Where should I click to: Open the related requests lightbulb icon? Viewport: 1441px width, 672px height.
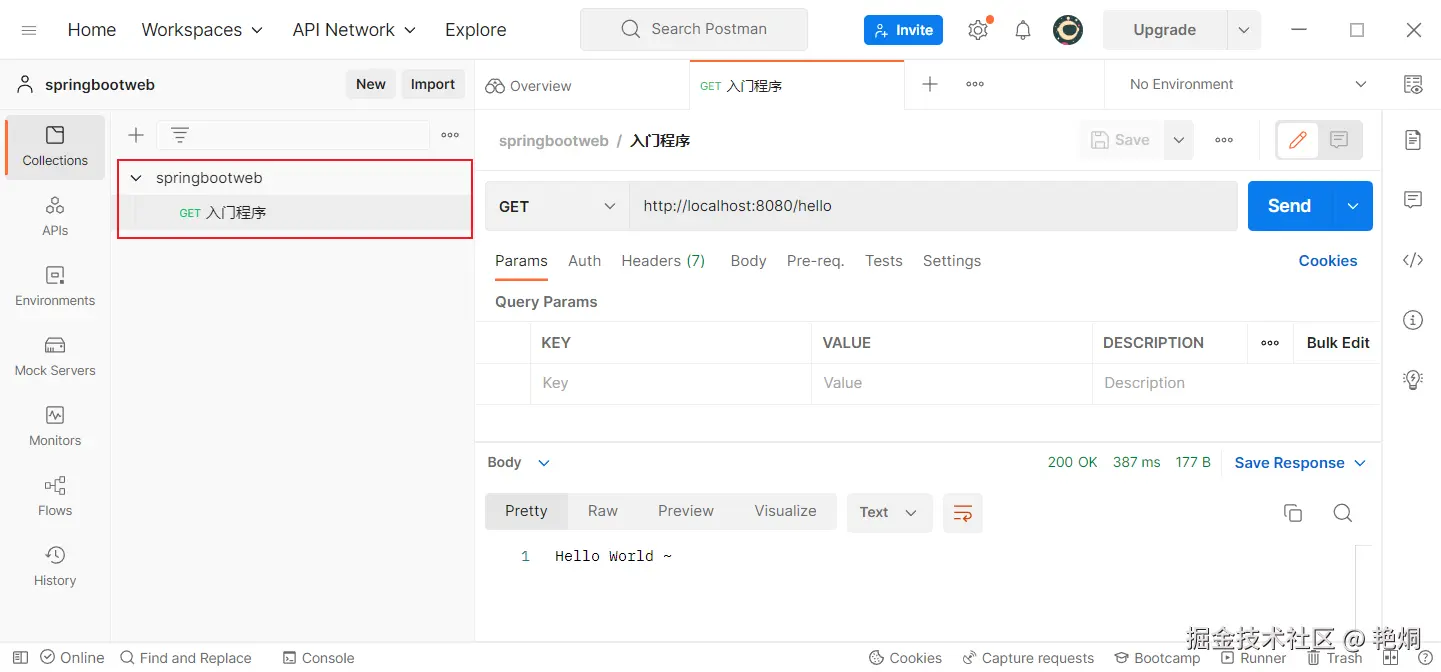pos(1413,379)
